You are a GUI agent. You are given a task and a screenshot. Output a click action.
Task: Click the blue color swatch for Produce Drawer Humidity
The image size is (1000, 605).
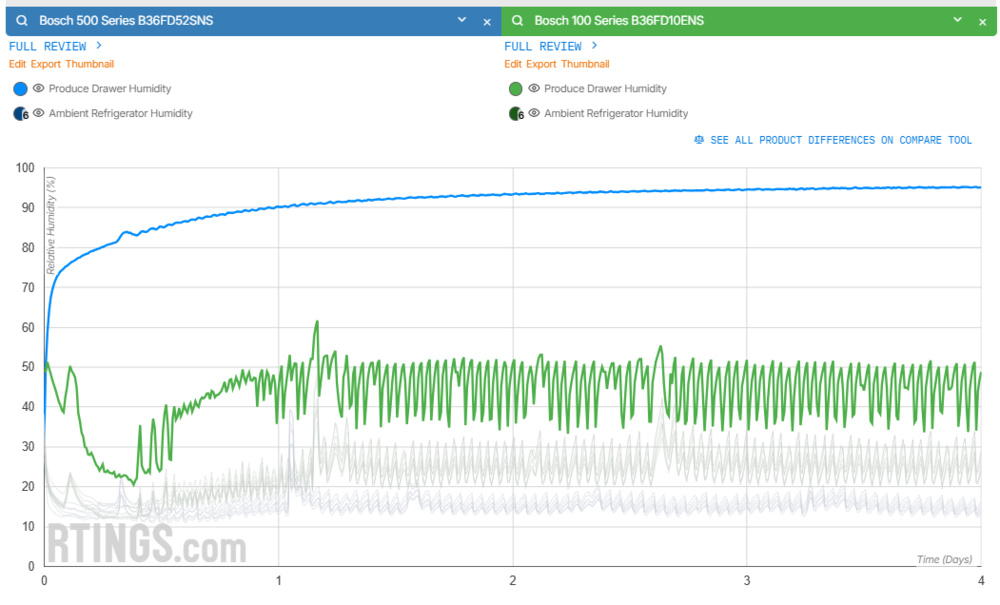pos(19,88)
